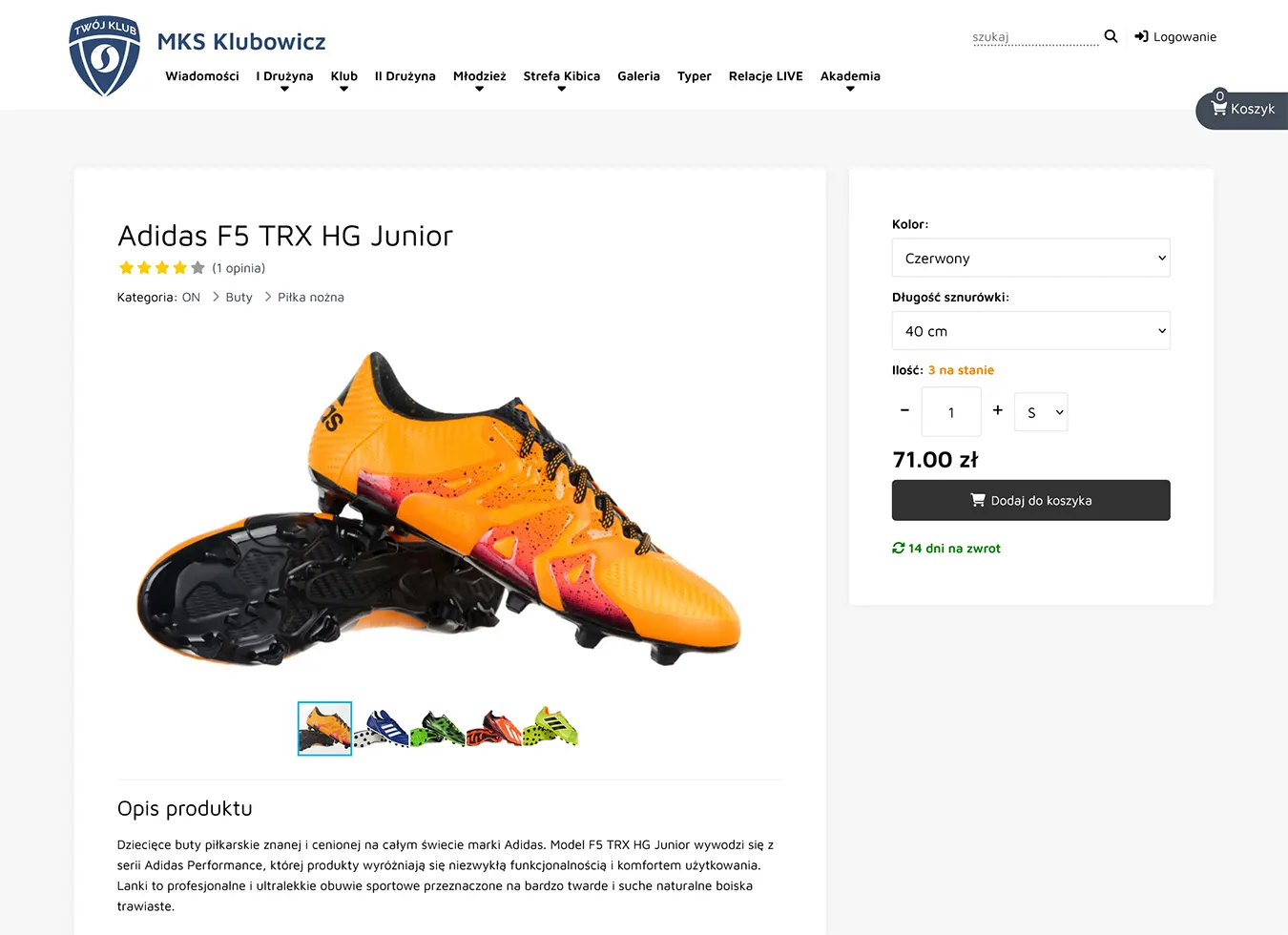Expand the Strefa Kibica menu
The height and width of the screenshot is (935, 1288).
click(x=561, y=77)
